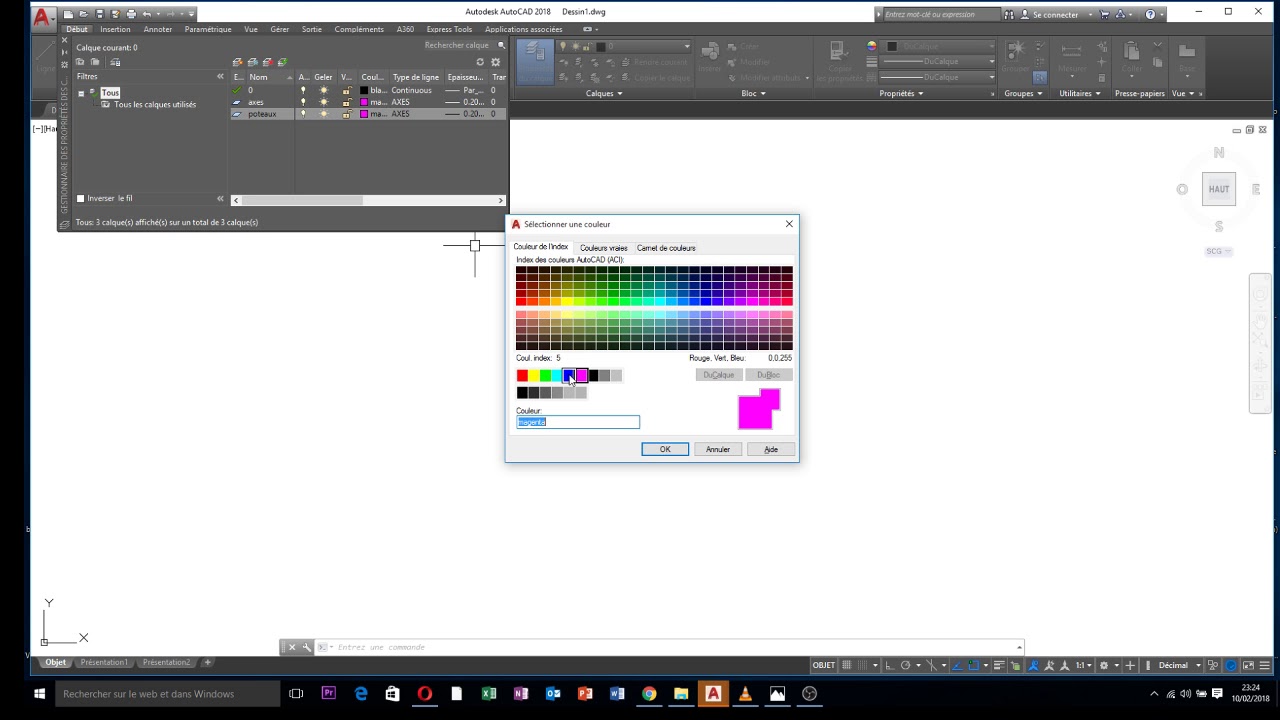Open Chrome from the Windows taskbar
The image size is (1280, 720).
point(649,693)
